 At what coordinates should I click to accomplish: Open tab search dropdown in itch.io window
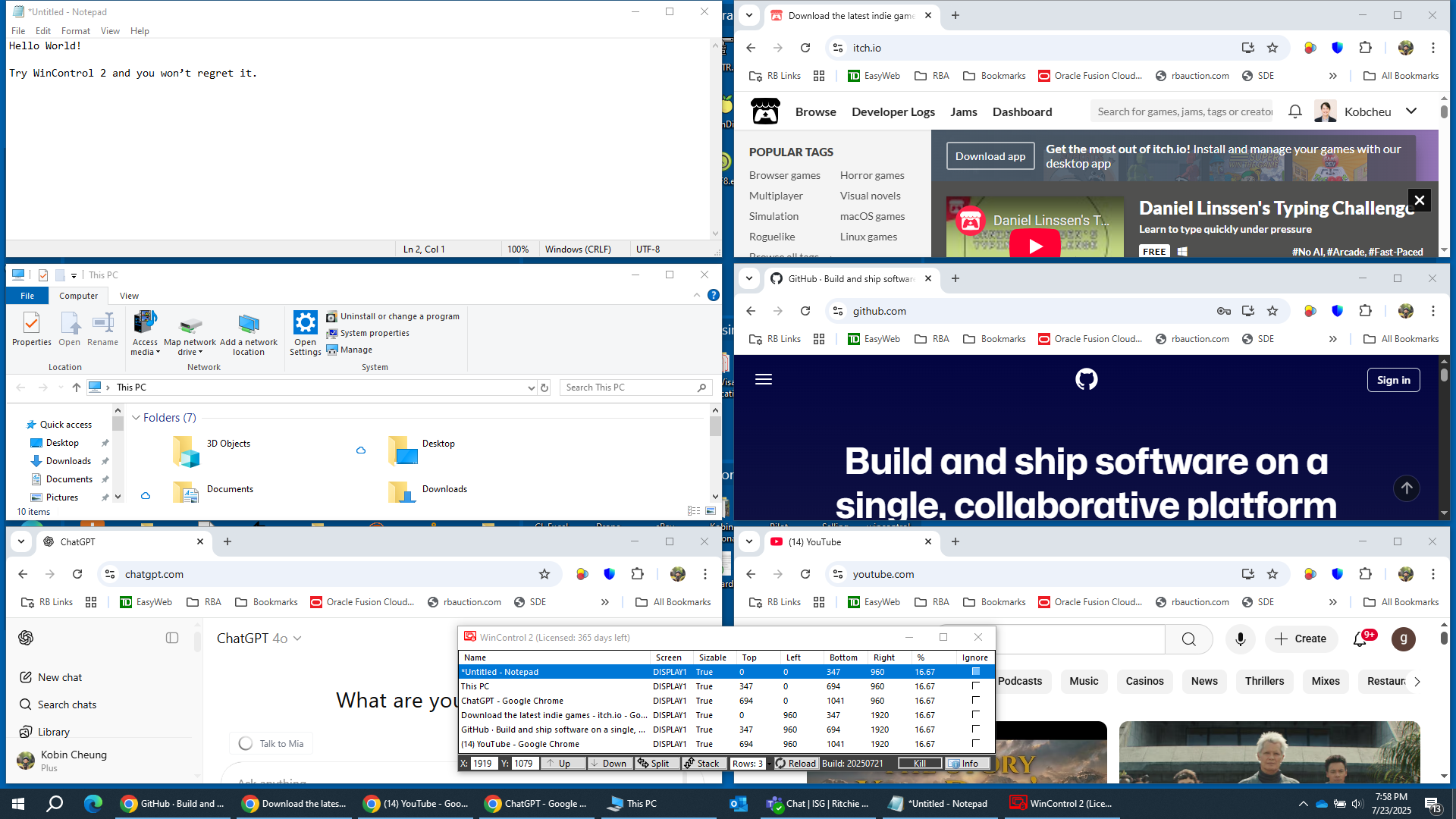click(x=749, y=15)
